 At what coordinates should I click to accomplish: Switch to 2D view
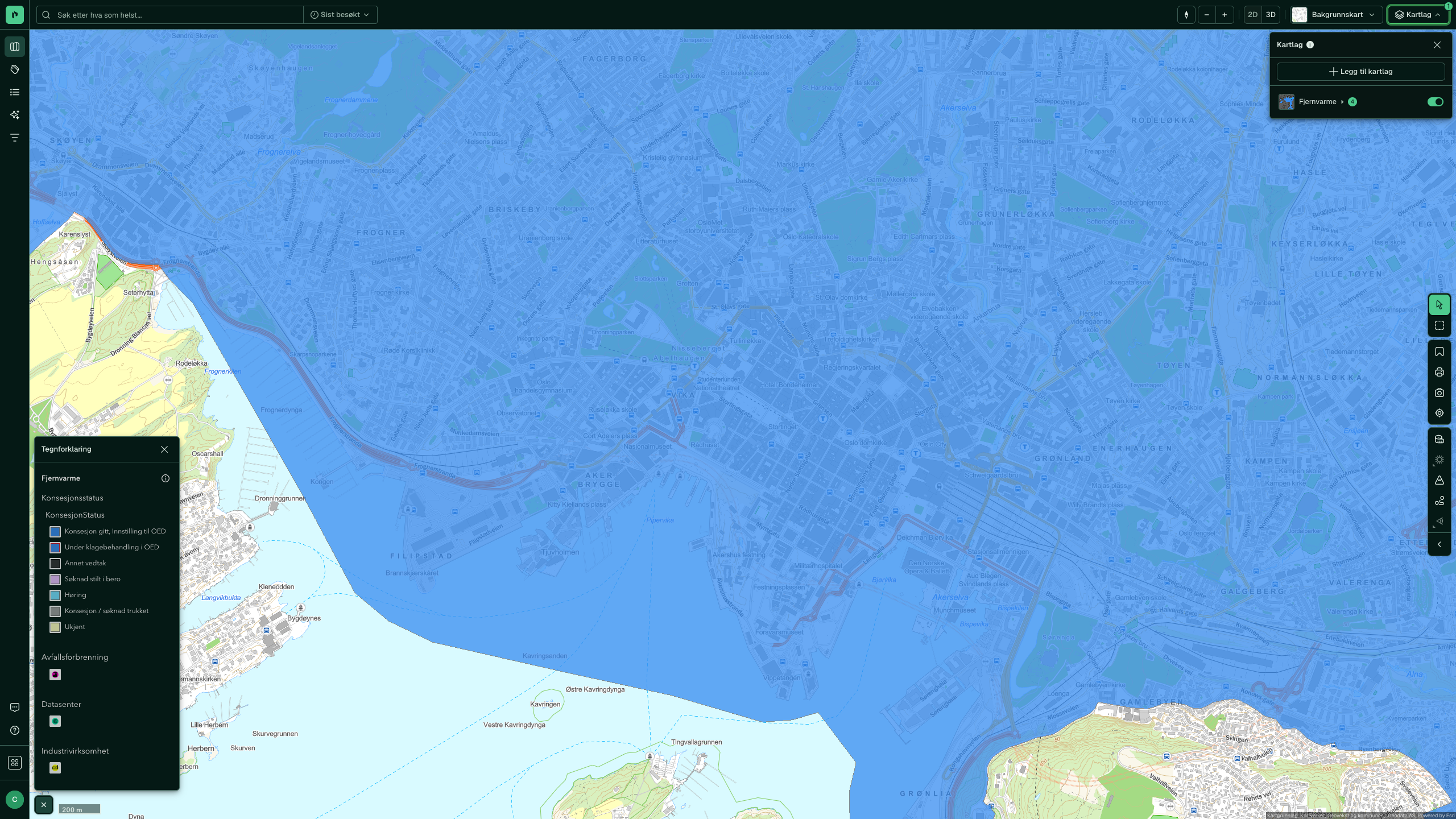point(1252,15)
